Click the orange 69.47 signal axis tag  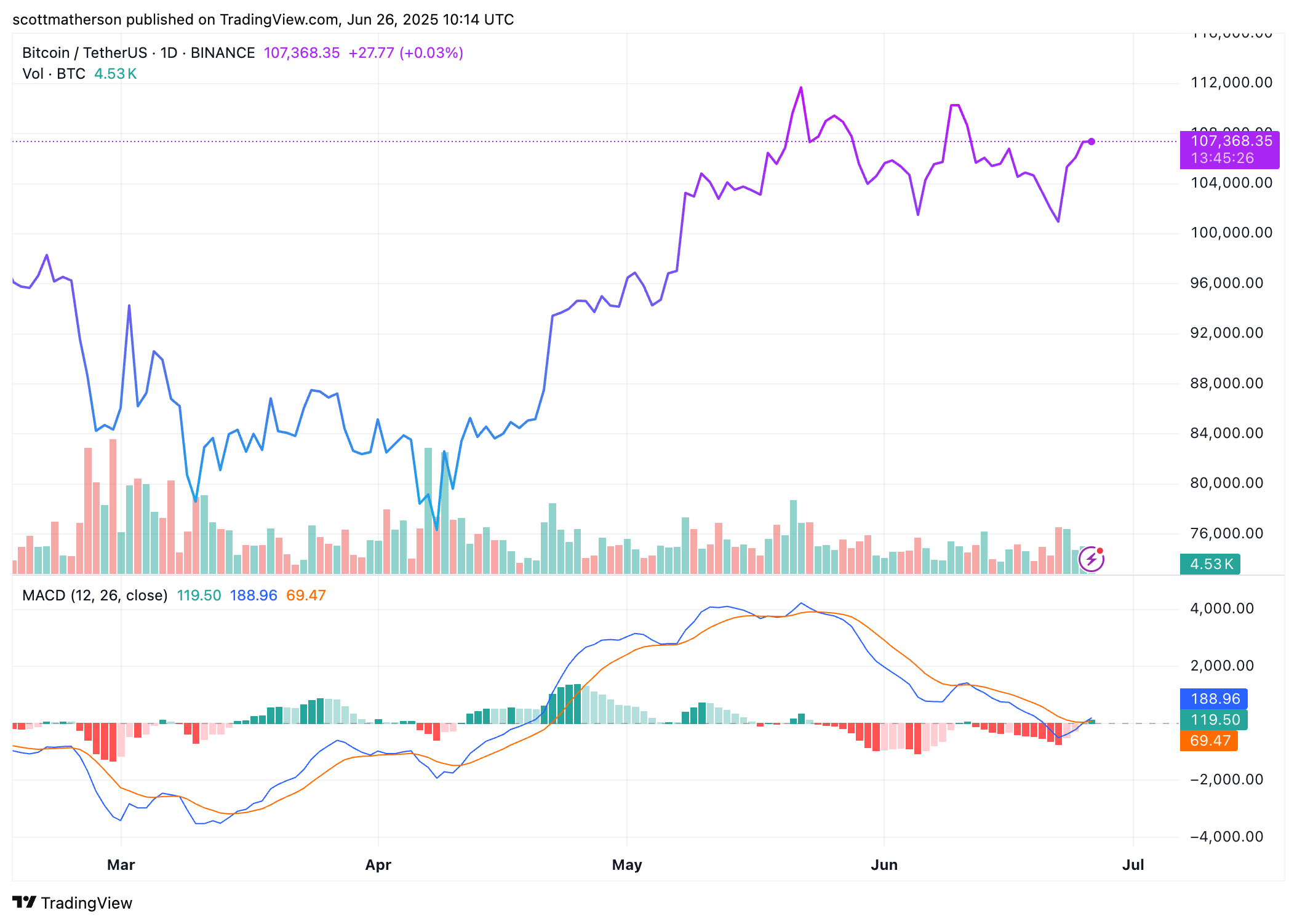pos(1208,741)
